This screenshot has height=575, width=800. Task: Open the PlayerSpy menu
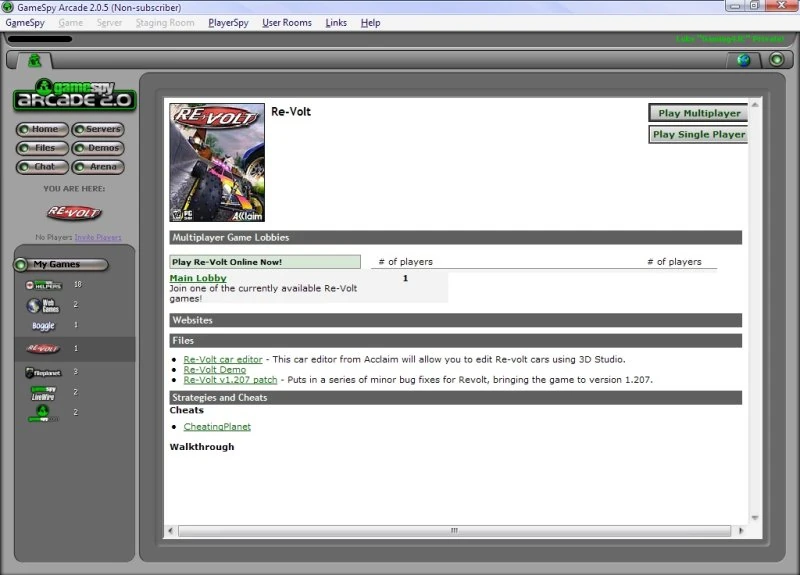coord(228,23)
